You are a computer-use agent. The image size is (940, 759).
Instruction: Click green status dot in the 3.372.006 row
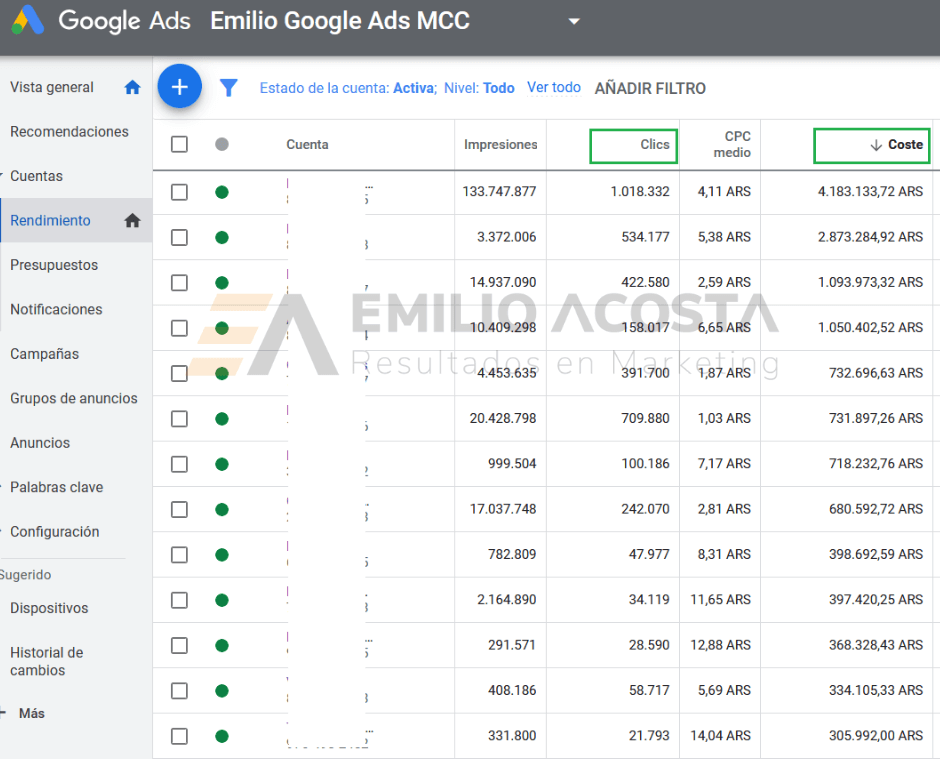222,237
